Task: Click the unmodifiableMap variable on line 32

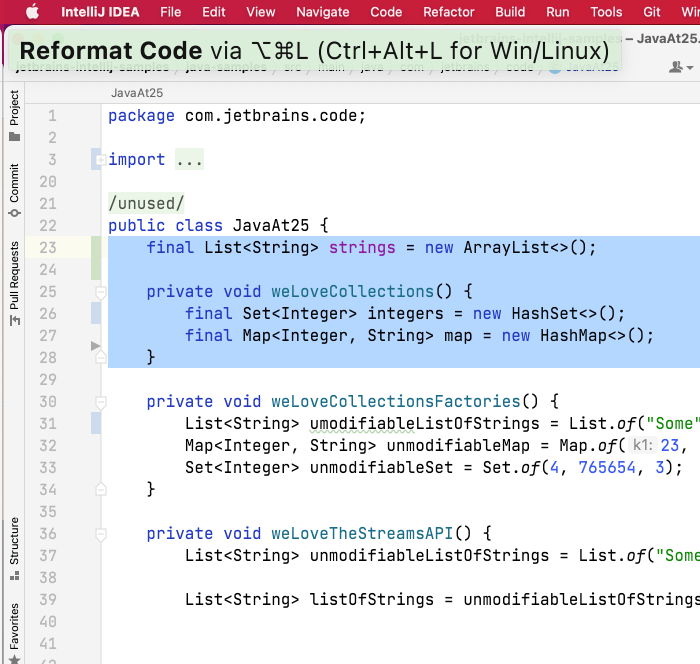Action: (458, 445)
